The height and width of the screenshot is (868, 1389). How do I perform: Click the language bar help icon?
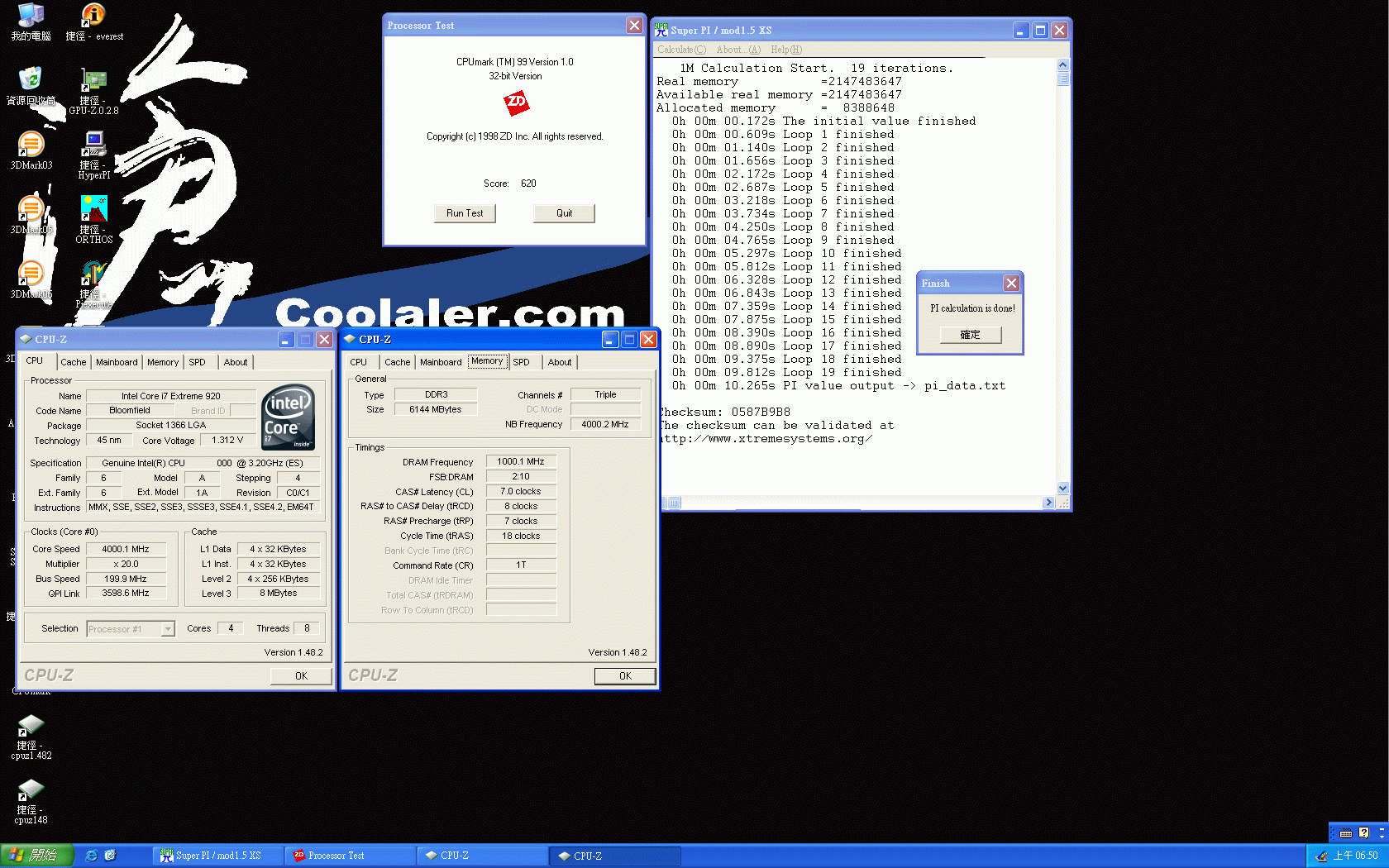1363,833
